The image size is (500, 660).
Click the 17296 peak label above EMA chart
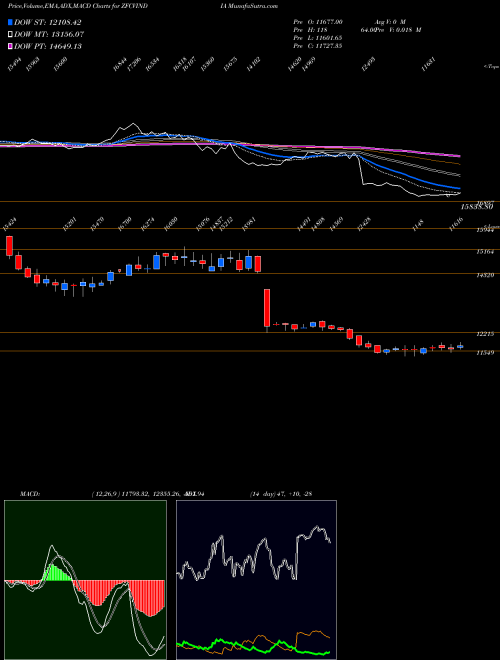[x=136, y=64]
